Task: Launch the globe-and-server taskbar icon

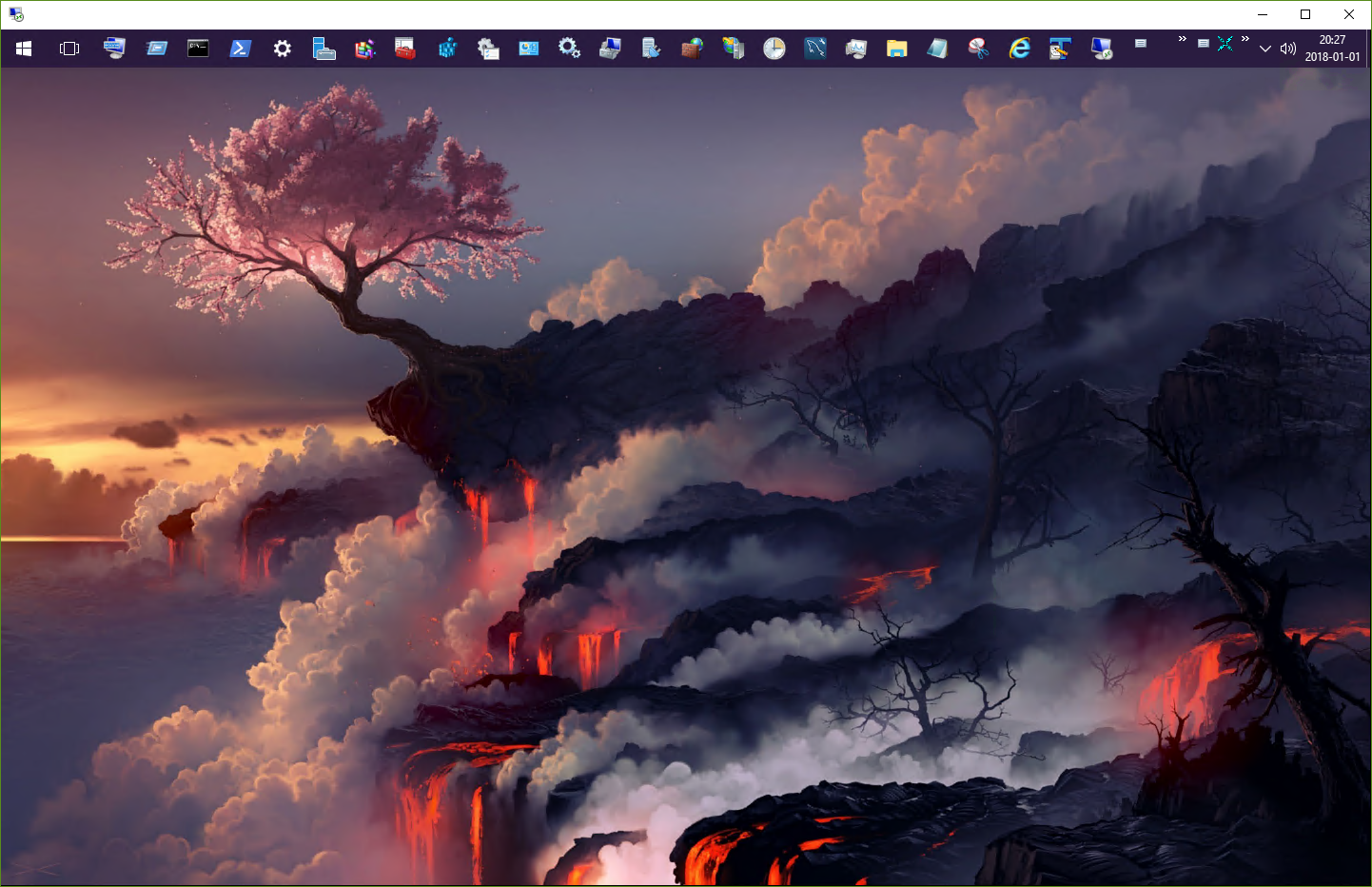Action: pyautogui.click(x=733, y=49)
